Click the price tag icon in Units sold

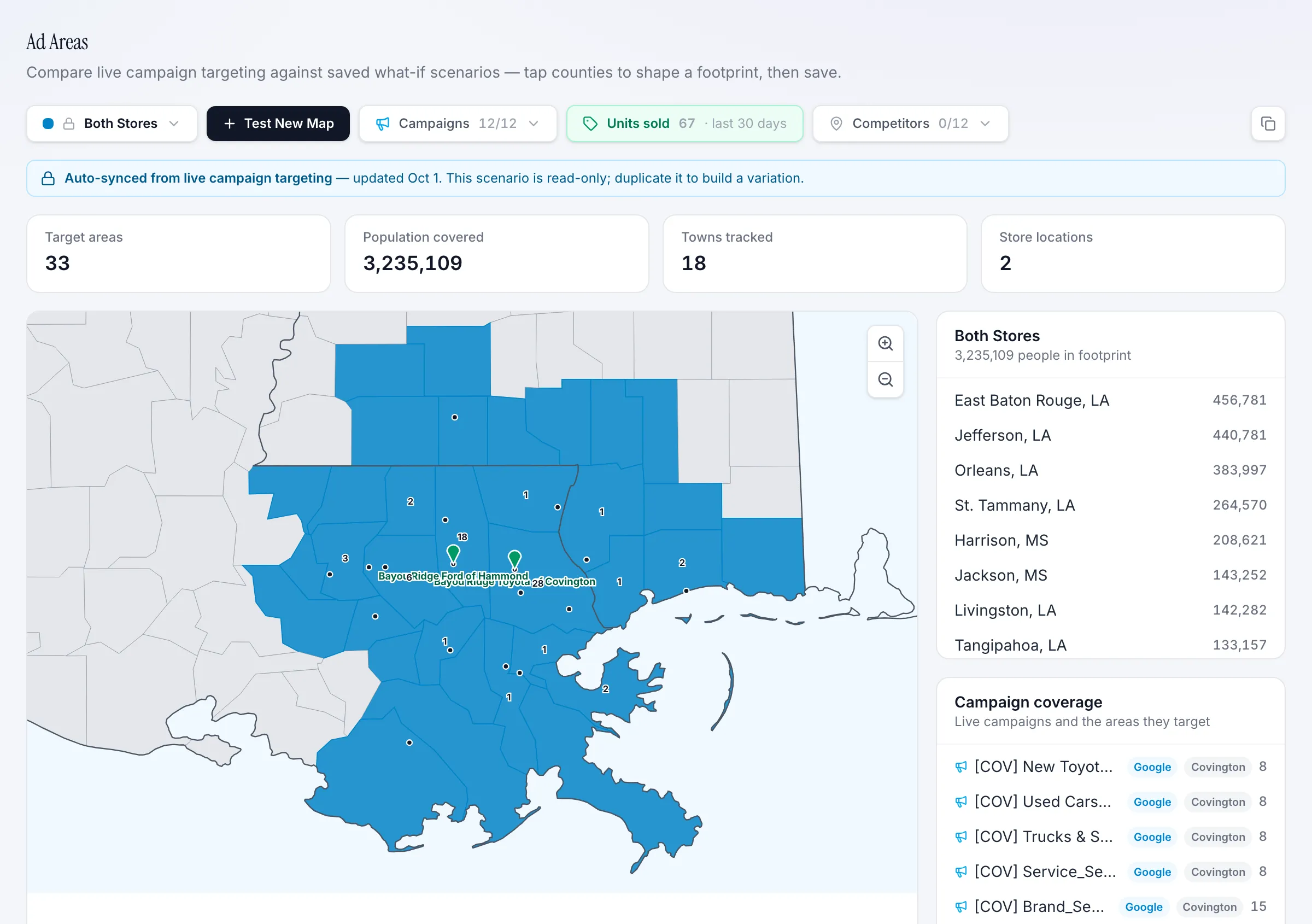click(590, 124)
